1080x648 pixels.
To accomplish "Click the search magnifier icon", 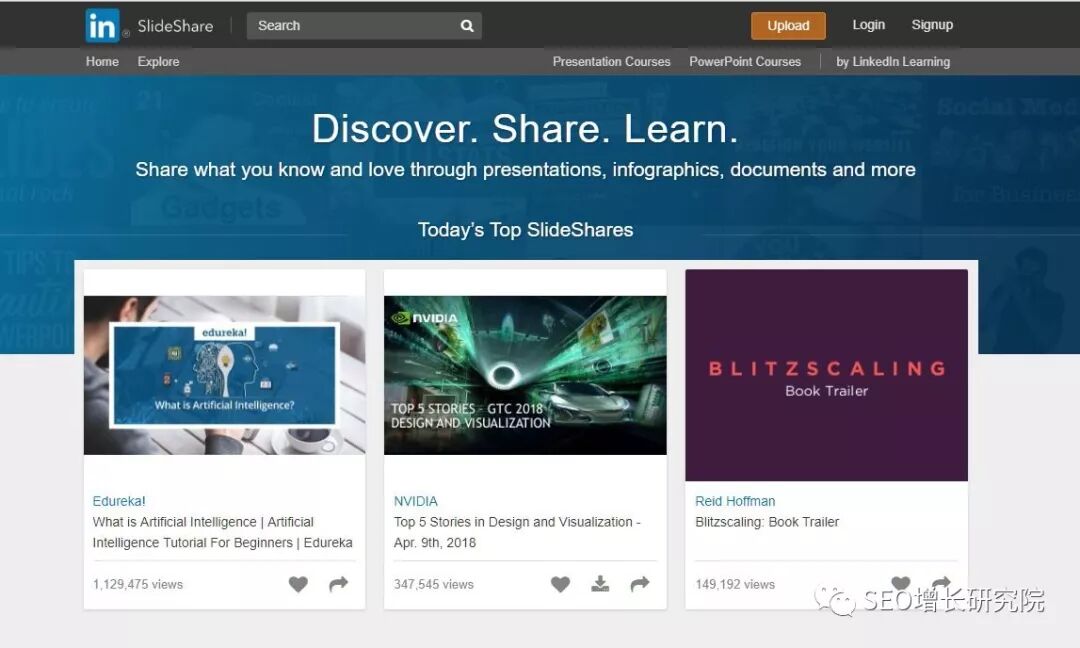I will coord(467,26).
